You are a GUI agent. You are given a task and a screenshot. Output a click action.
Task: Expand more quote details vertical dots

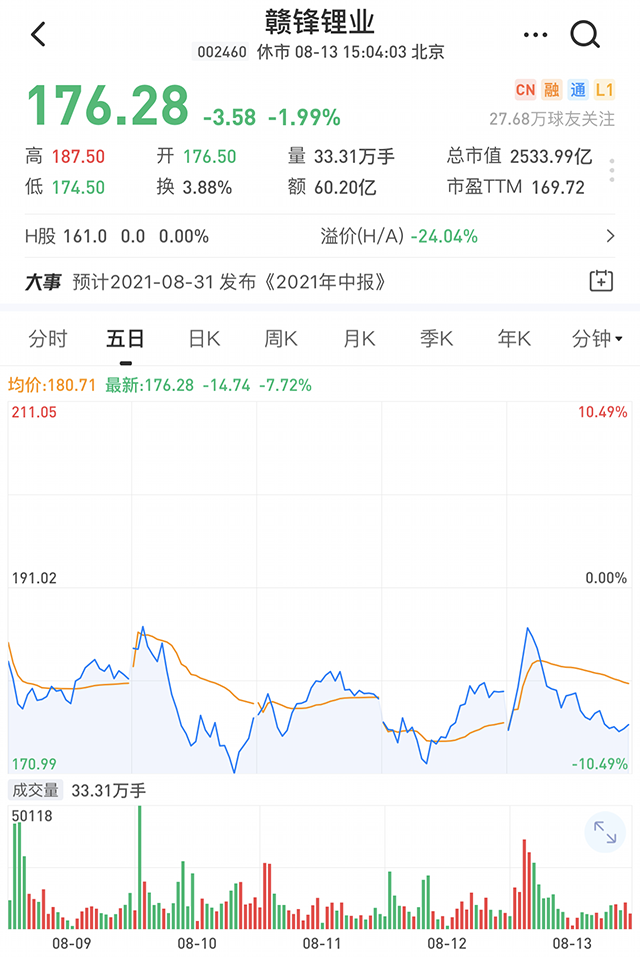pos(612,172)
